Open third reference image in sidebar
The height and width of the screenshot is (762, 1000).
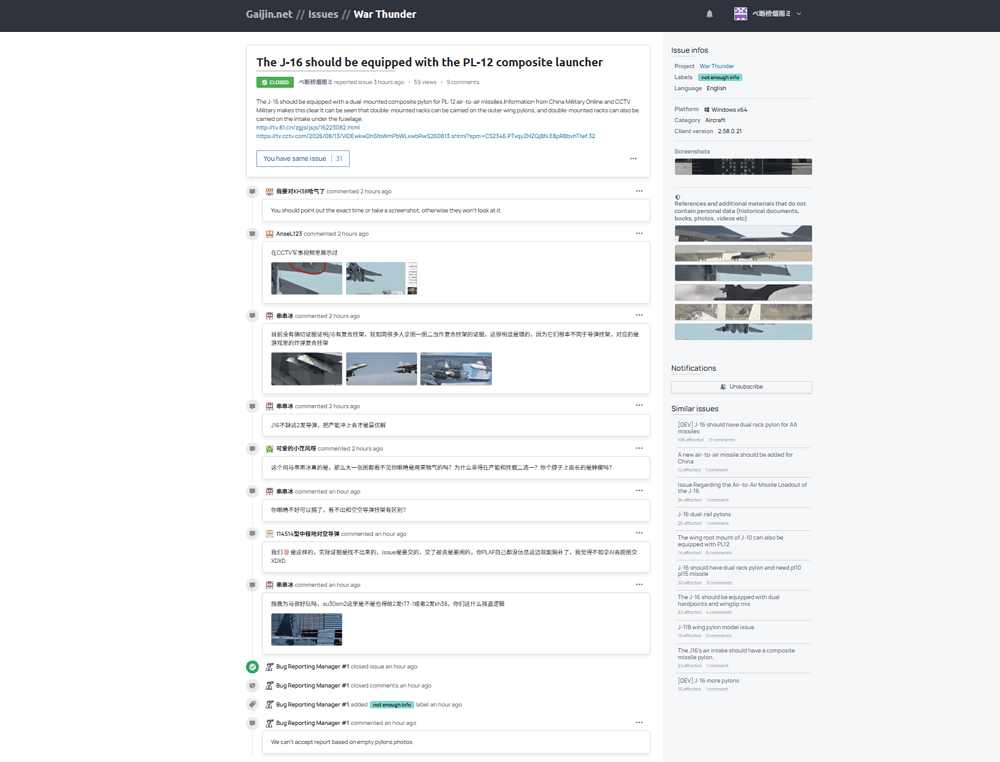tap(743, 273)
